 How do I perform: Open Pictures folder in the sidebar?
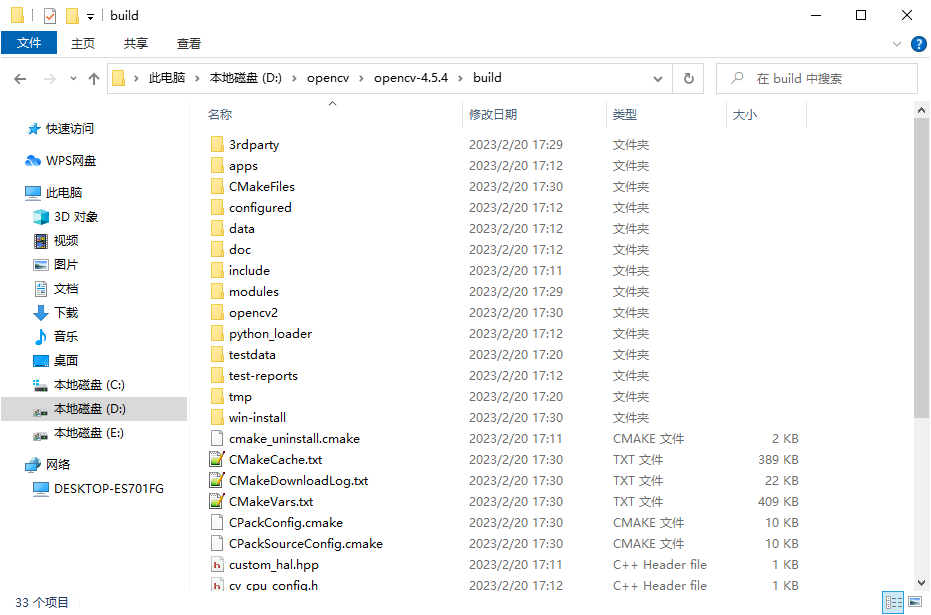pos(56,265)
